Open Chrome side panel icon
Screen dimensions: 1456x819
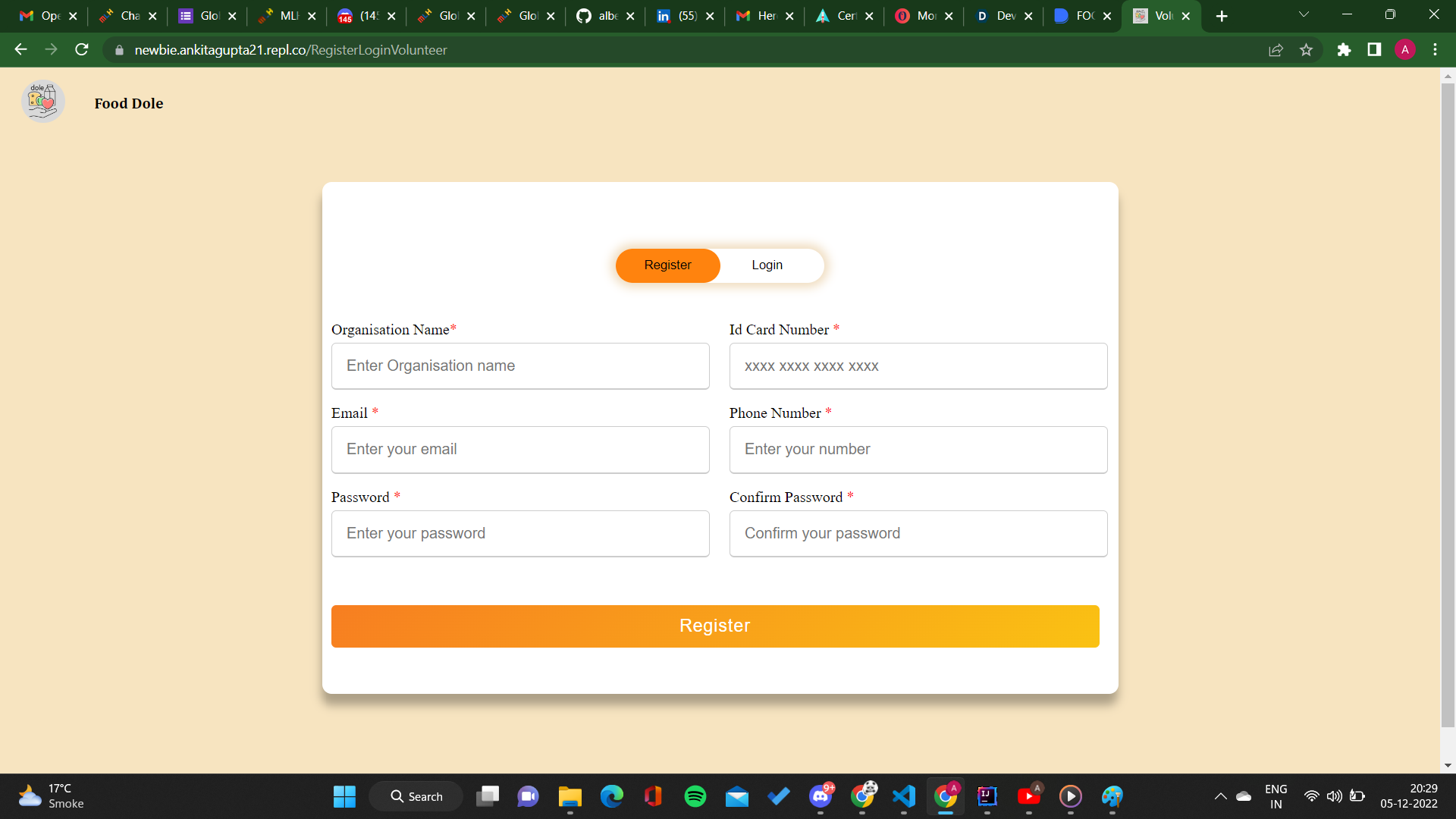(x=1374, y=50)
